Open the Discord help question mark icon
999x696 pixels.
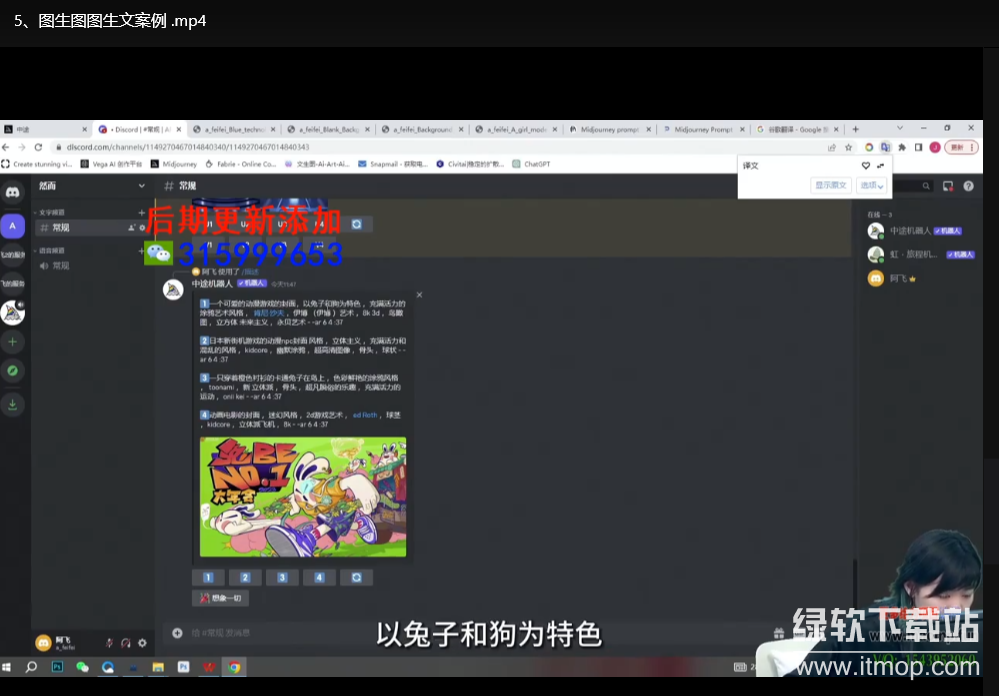[968, 186]
